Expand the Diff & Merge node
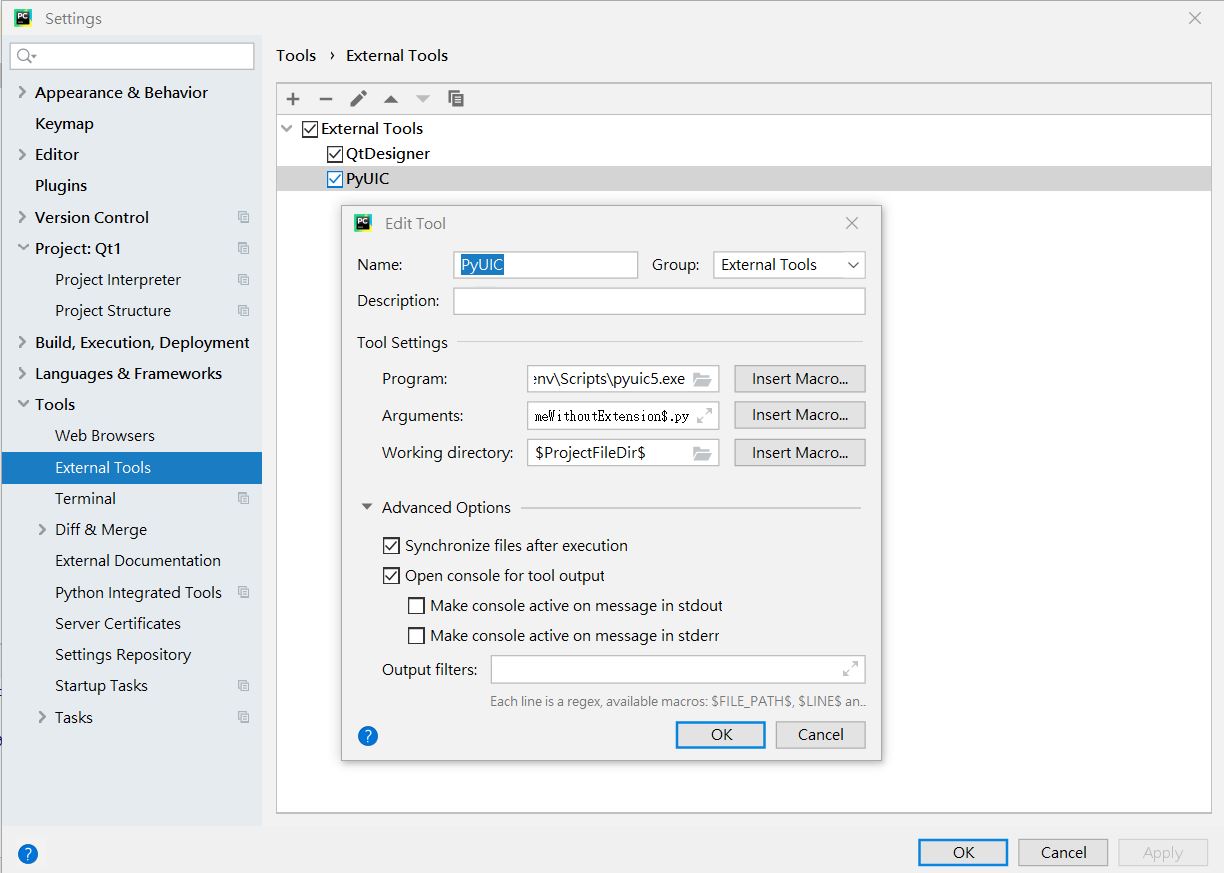 coord(42,529)
